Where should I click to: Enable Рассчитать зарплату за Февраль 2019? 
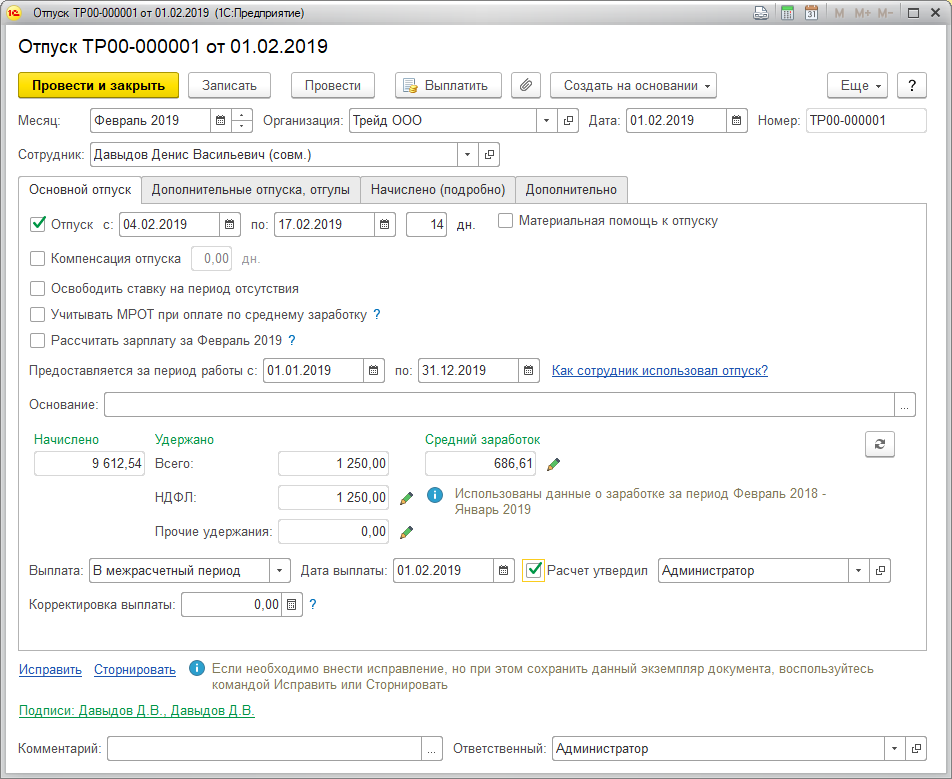38,341
